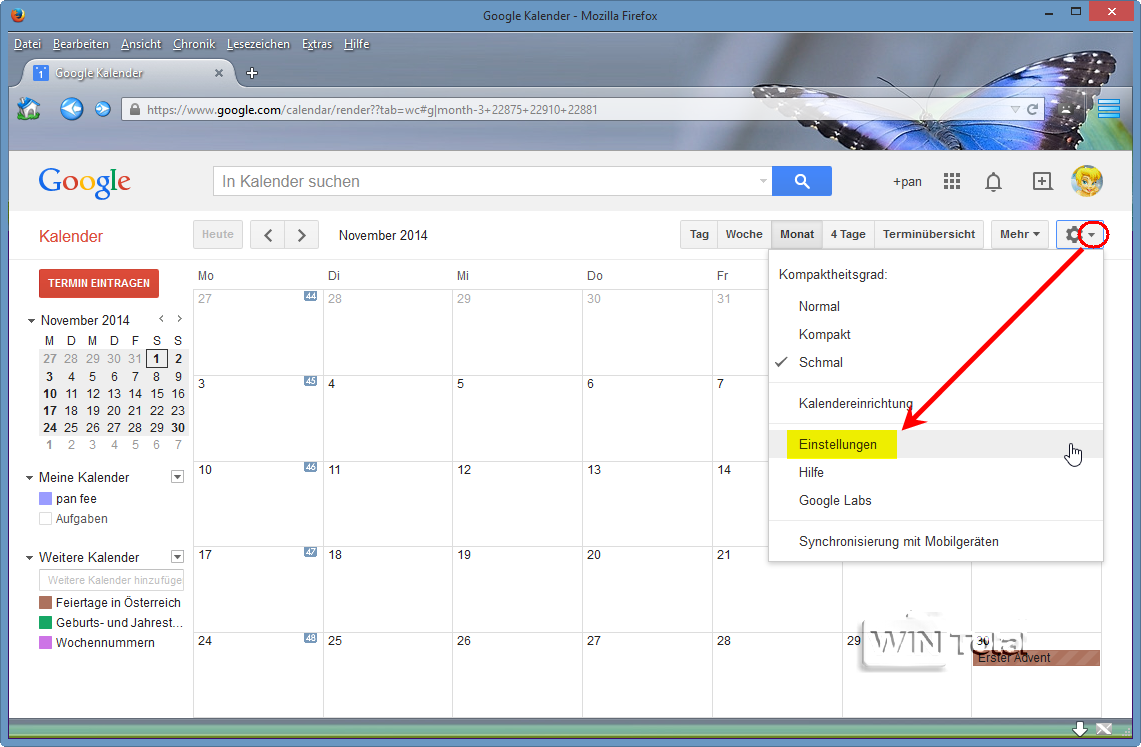
Task: Click Weitere Kalender hinzufügen input field
Action: click(111, 580)
